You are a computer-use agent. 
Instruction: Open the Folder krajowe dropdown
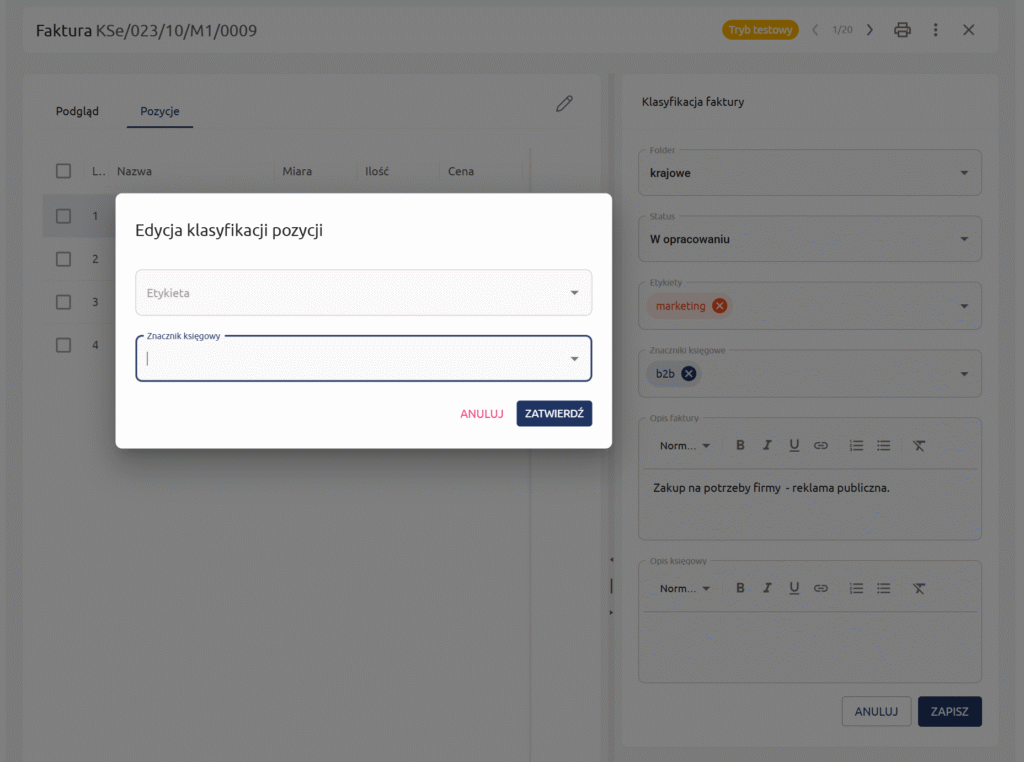pos(963,173)
